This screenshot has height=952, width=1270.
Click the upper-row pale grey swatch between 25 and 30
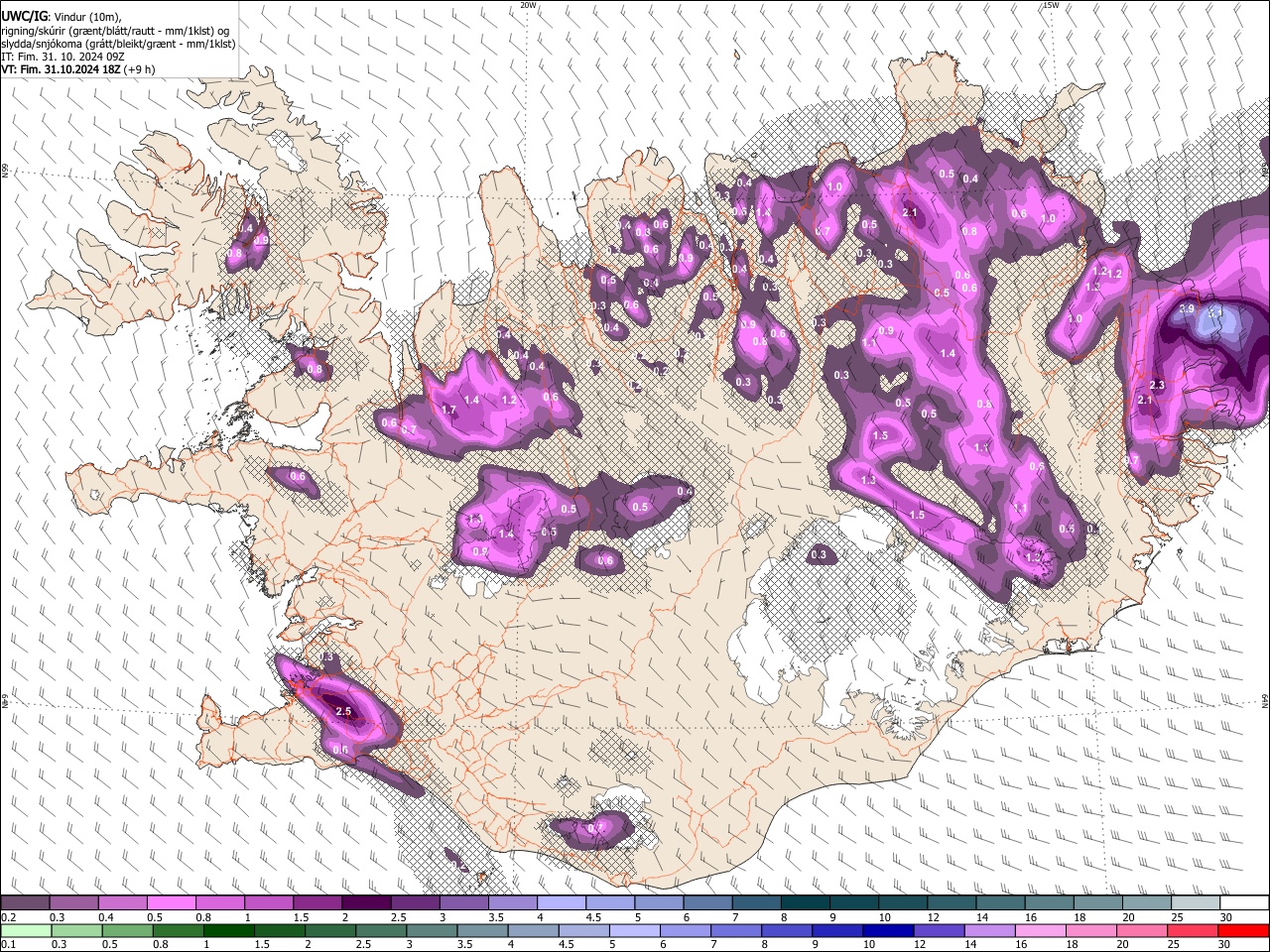tap(1195, 903)
